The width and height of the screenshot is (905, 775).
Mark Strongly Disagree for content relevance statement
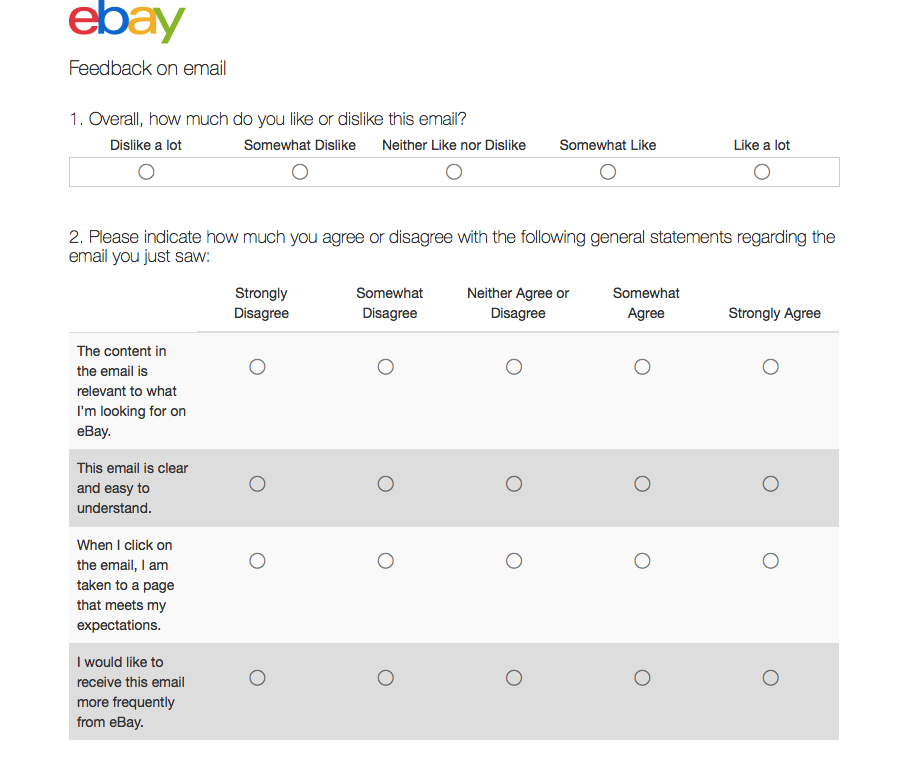[x=257, y=367]
